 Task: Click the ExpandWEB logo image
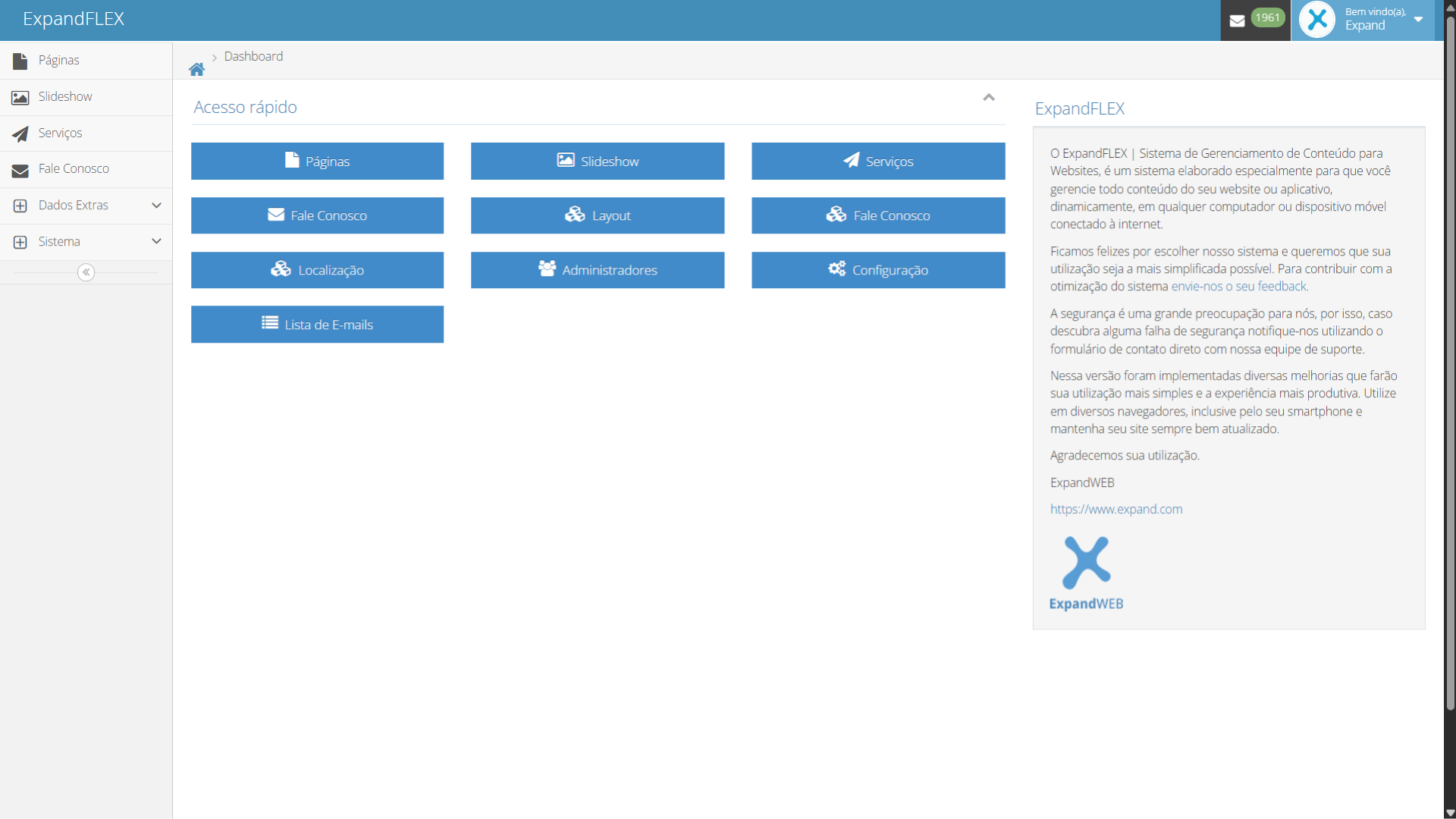coord(1086,573)
